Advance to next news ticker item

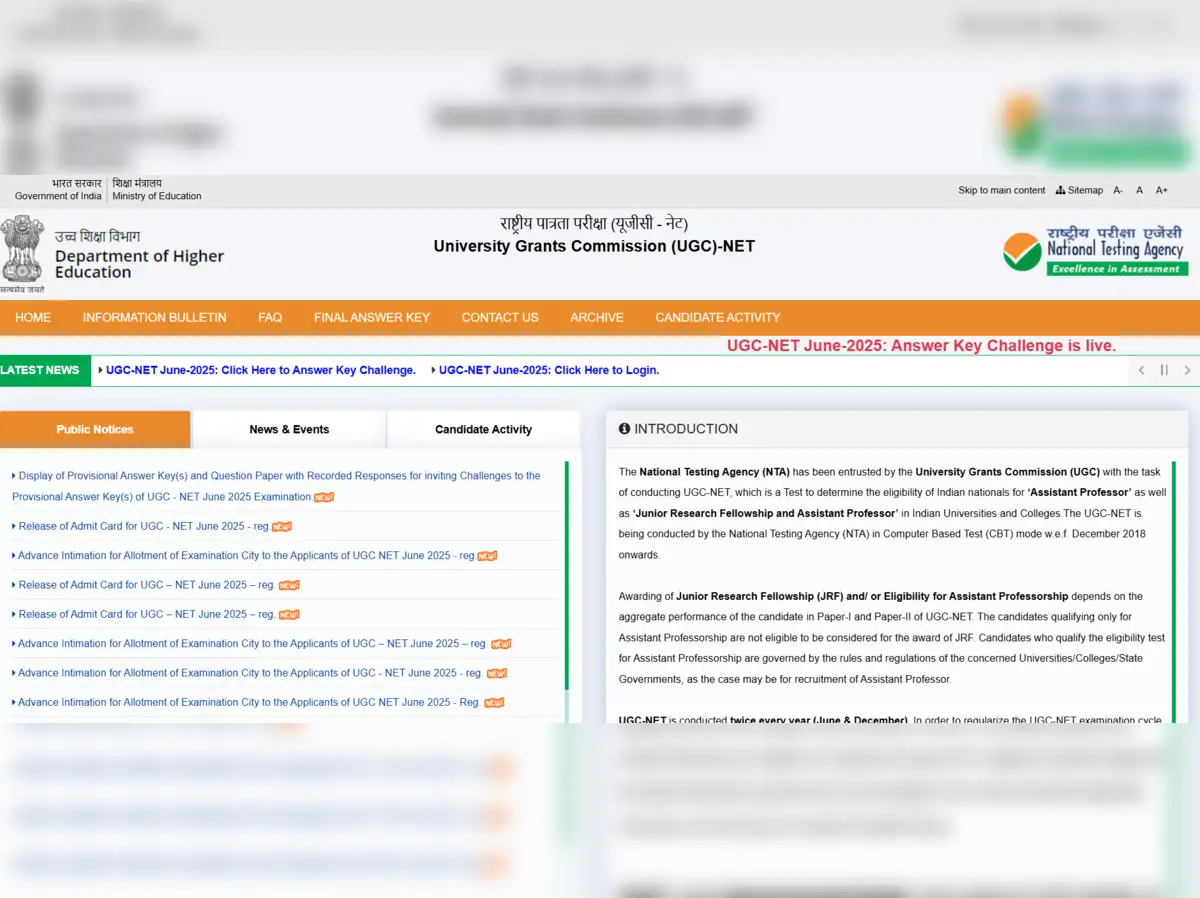[1187, 370]
